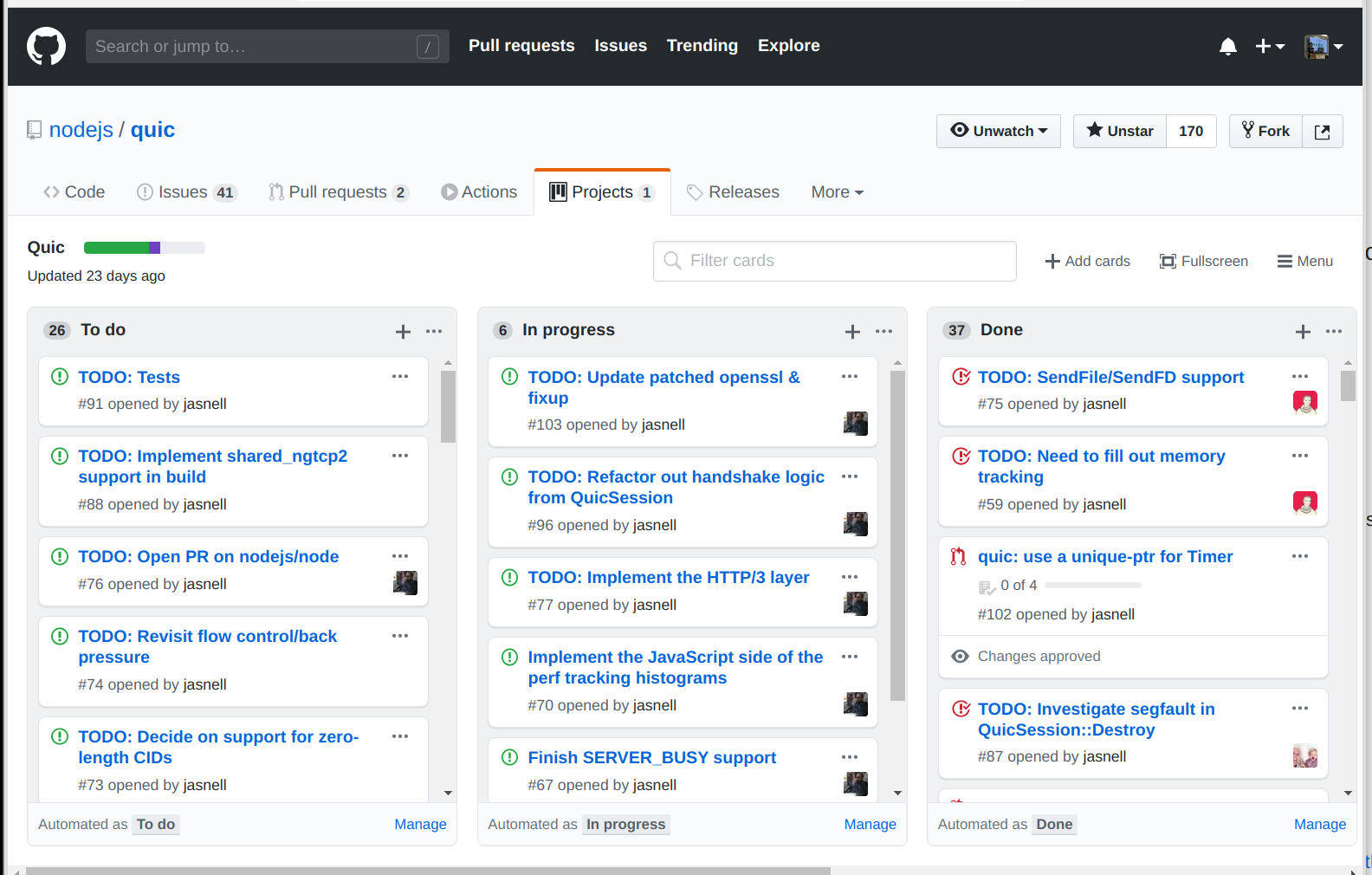Open card menu for Refactor out handshake logic
Screen dimensions: 1372x875
pos(850,476)
